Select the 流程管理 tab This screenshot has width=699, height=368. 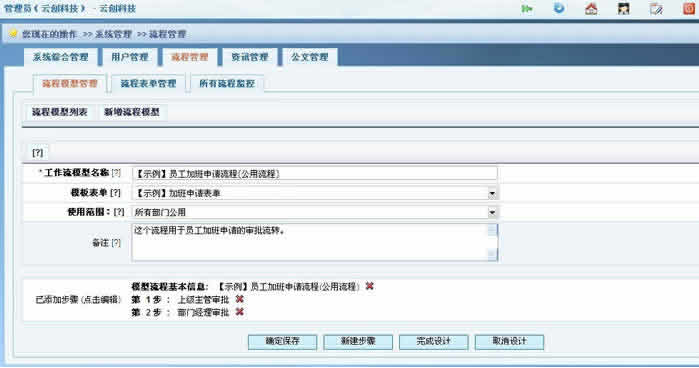190,57
